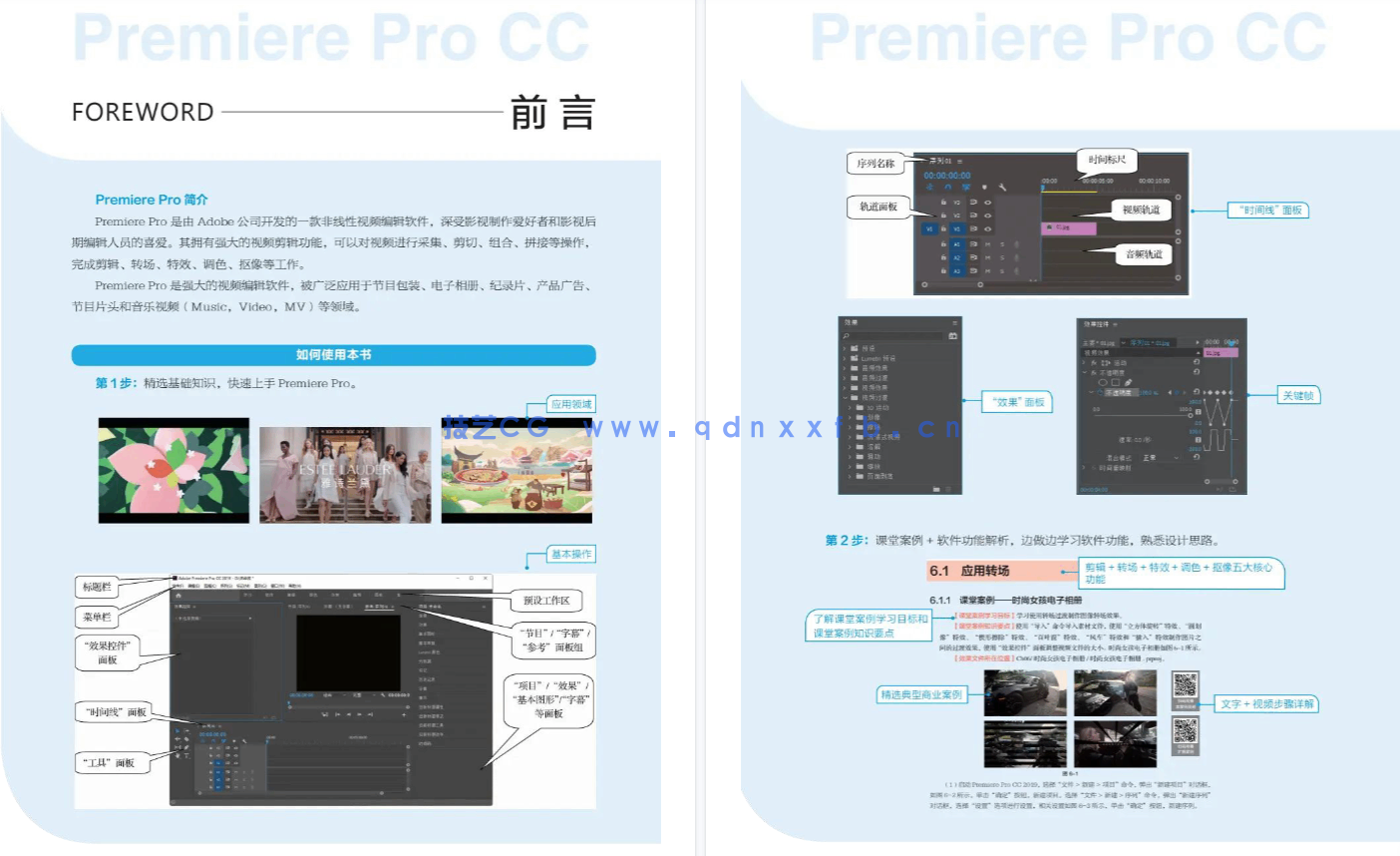Screen dimensions: 1400x856
Task: Click the ellipse mask icon under 不透明度
Action: tap(1103, 381)
